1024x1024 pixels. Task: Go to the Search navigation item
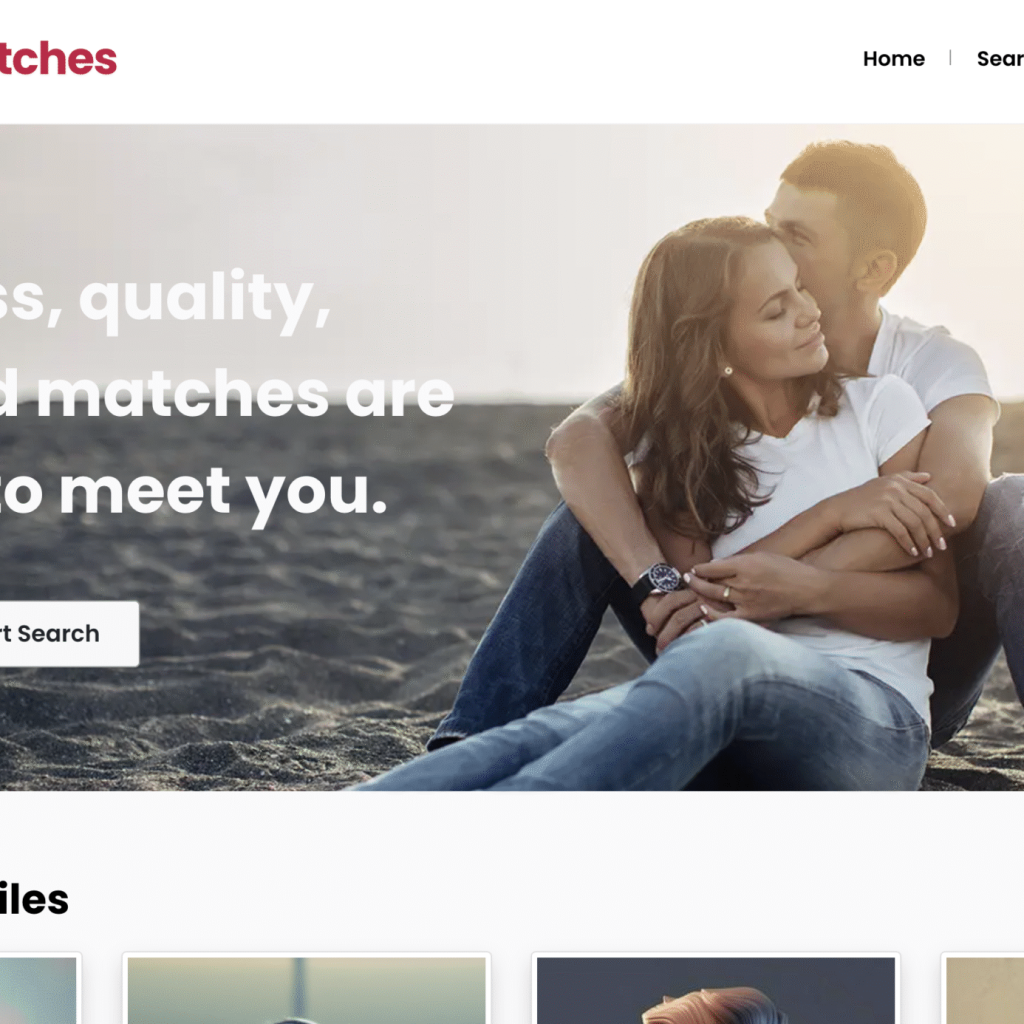click(x=1000, y=59)
